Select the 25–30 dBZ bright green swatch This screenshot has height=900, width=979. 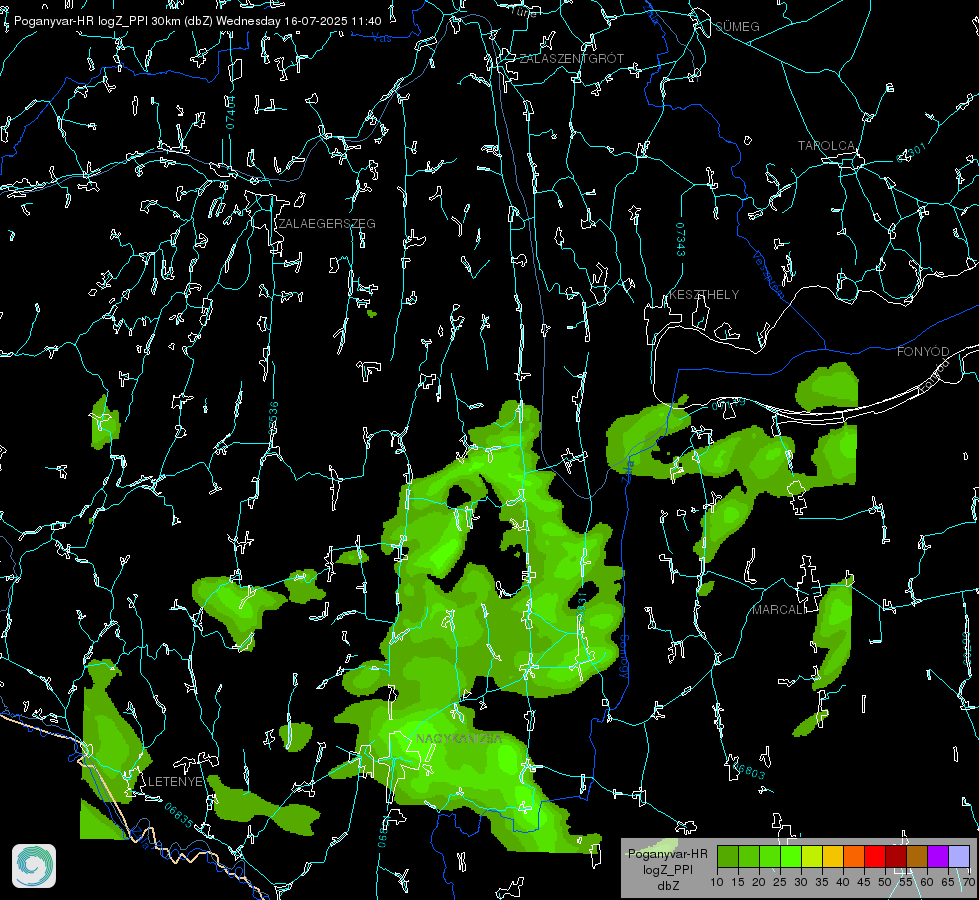pyautogui.click(x=791, y=856)
